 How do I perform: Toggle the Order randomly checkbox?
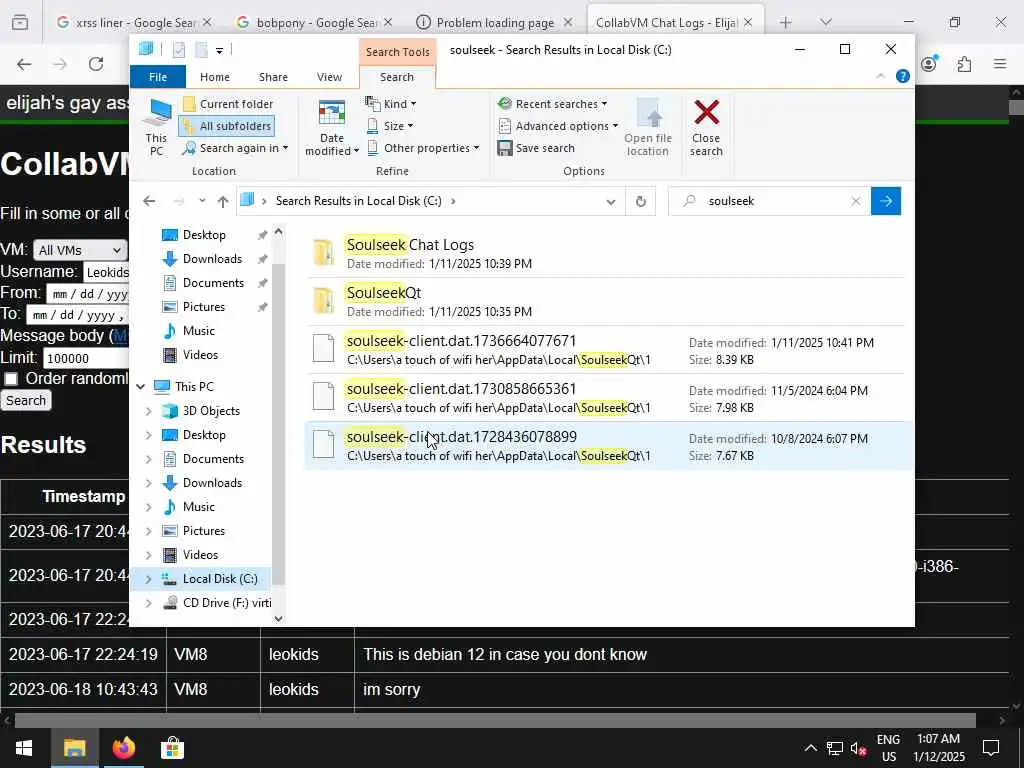click(11, 379)
